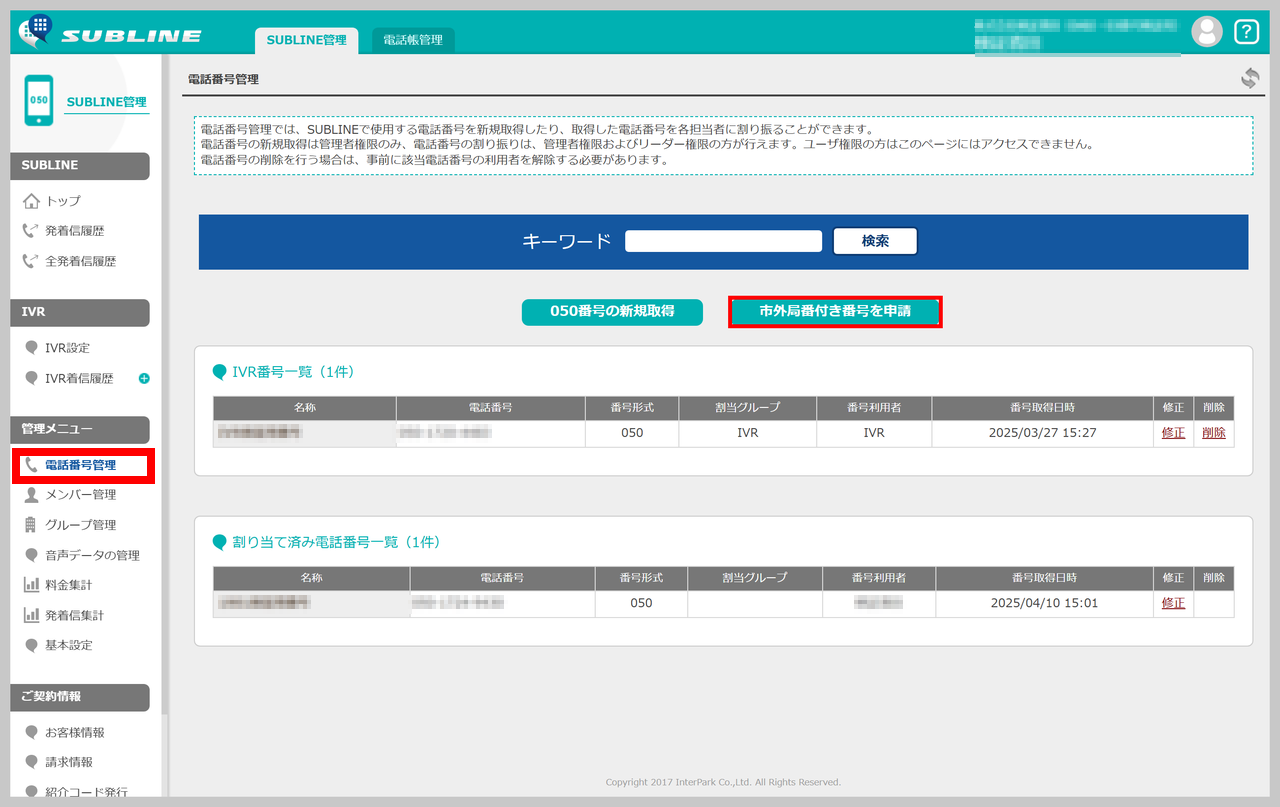1280x807 pixels.
Task: Click the building icon beside グループ管理
Action: pos(31,525)
